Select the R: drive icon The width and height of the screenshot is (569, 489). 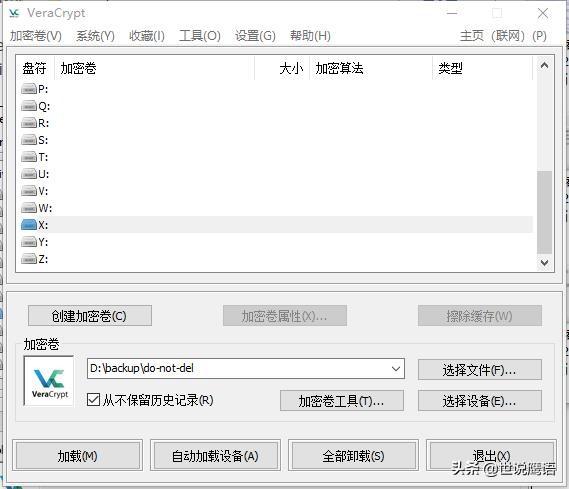(x=29, y=123)
